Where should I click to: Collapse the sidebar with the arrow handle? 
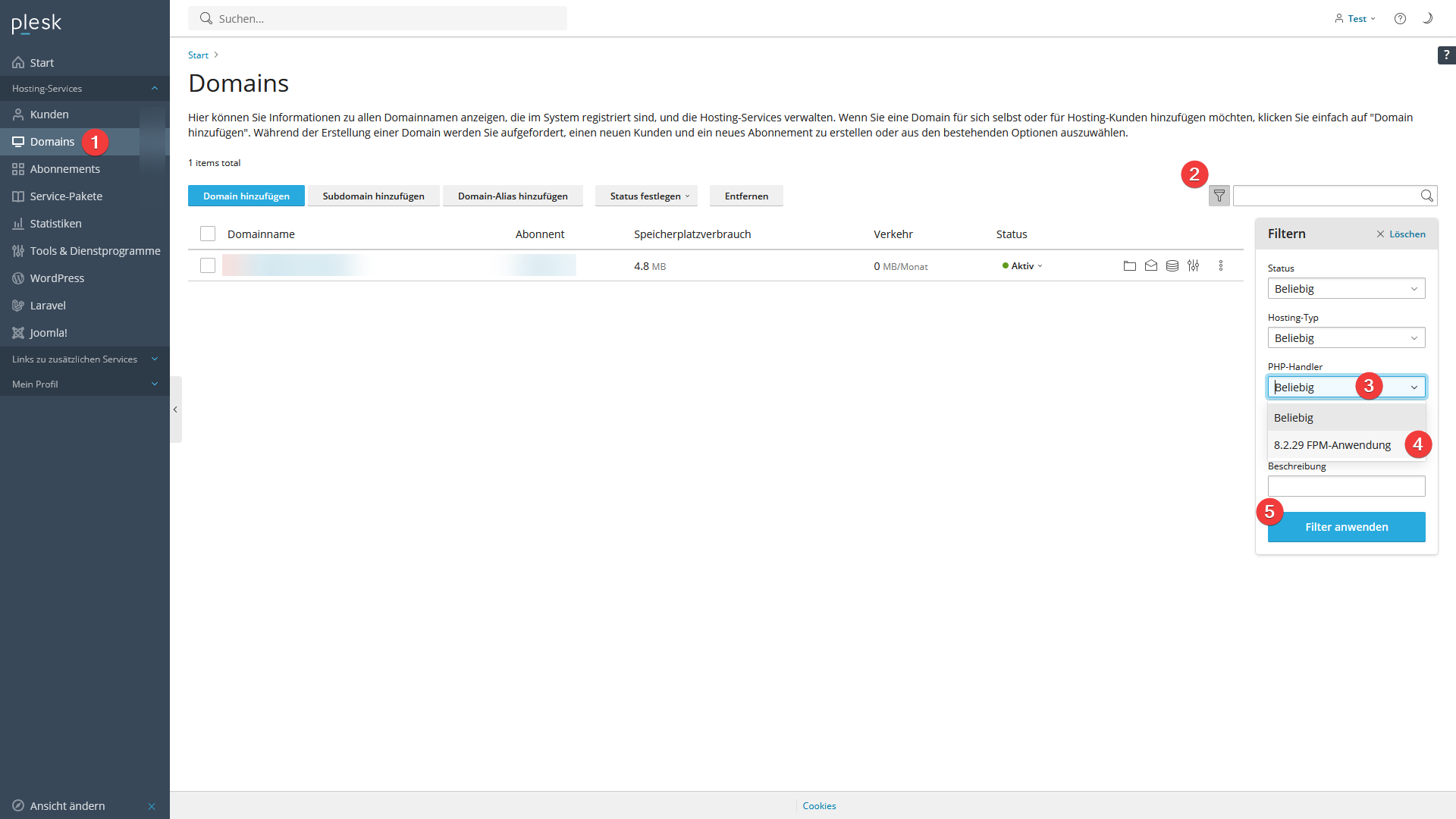pos(175,409)
